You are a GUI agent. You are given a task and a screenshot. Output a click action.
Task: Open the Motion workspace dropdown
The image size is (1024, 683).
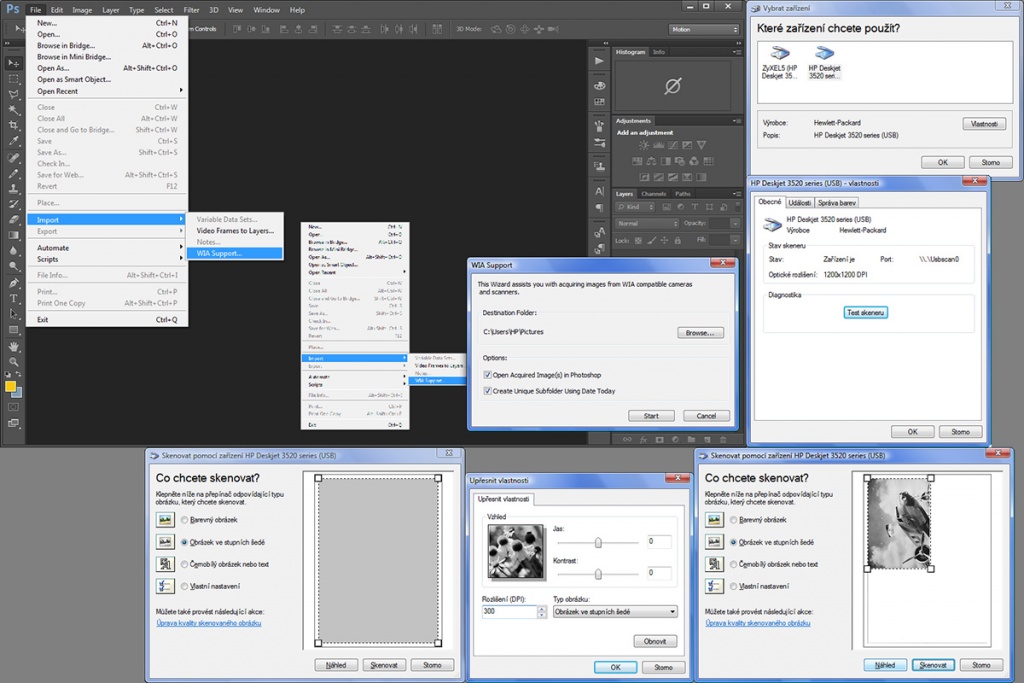click(x=703, y=29)
